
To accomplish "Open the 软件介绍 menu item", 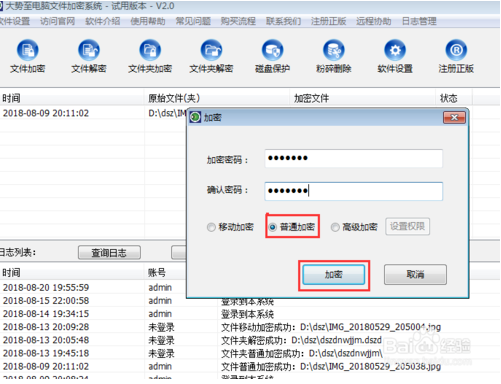I will tap(103, 21).
